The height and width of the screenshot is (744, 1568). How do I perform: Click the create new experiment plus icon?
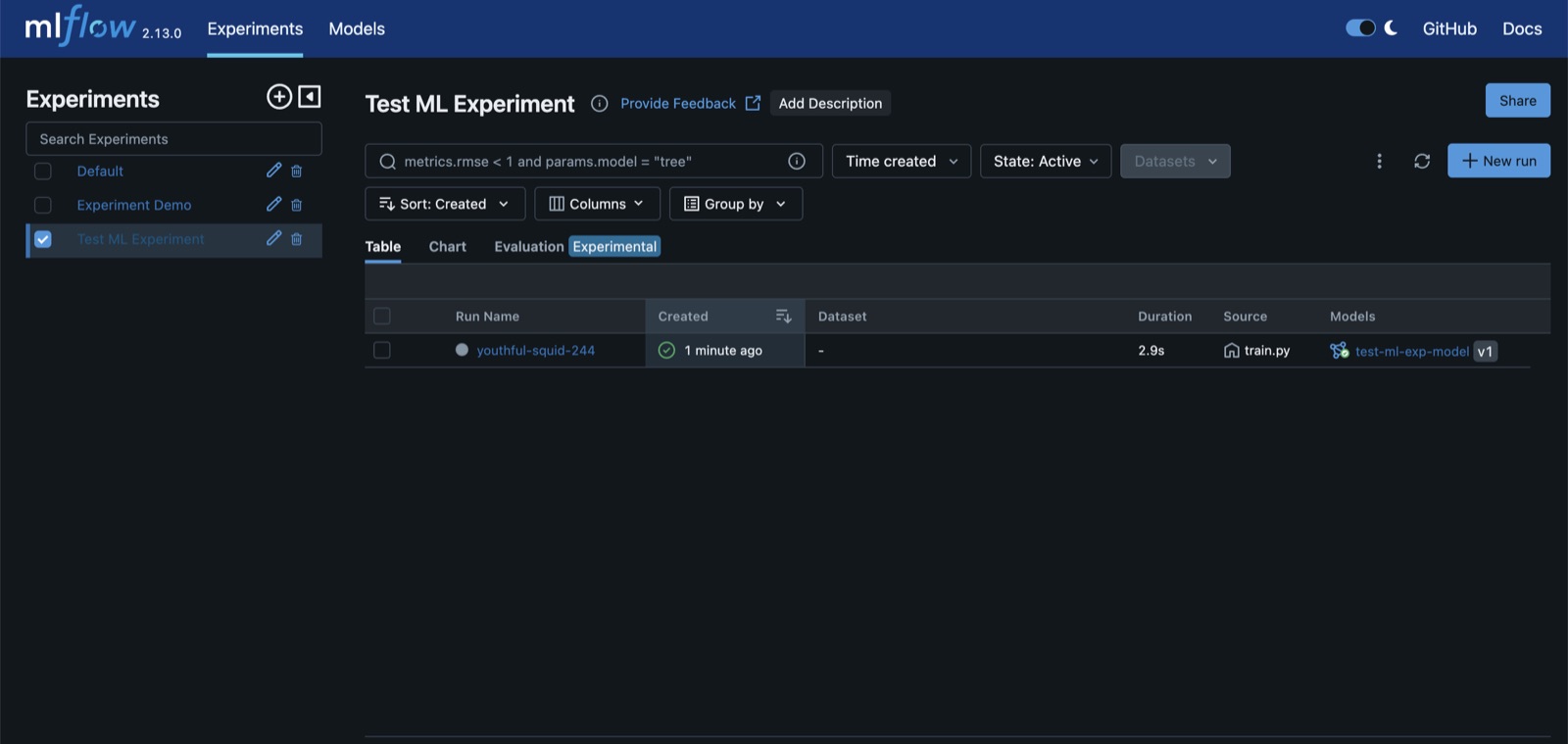point(279,96)
